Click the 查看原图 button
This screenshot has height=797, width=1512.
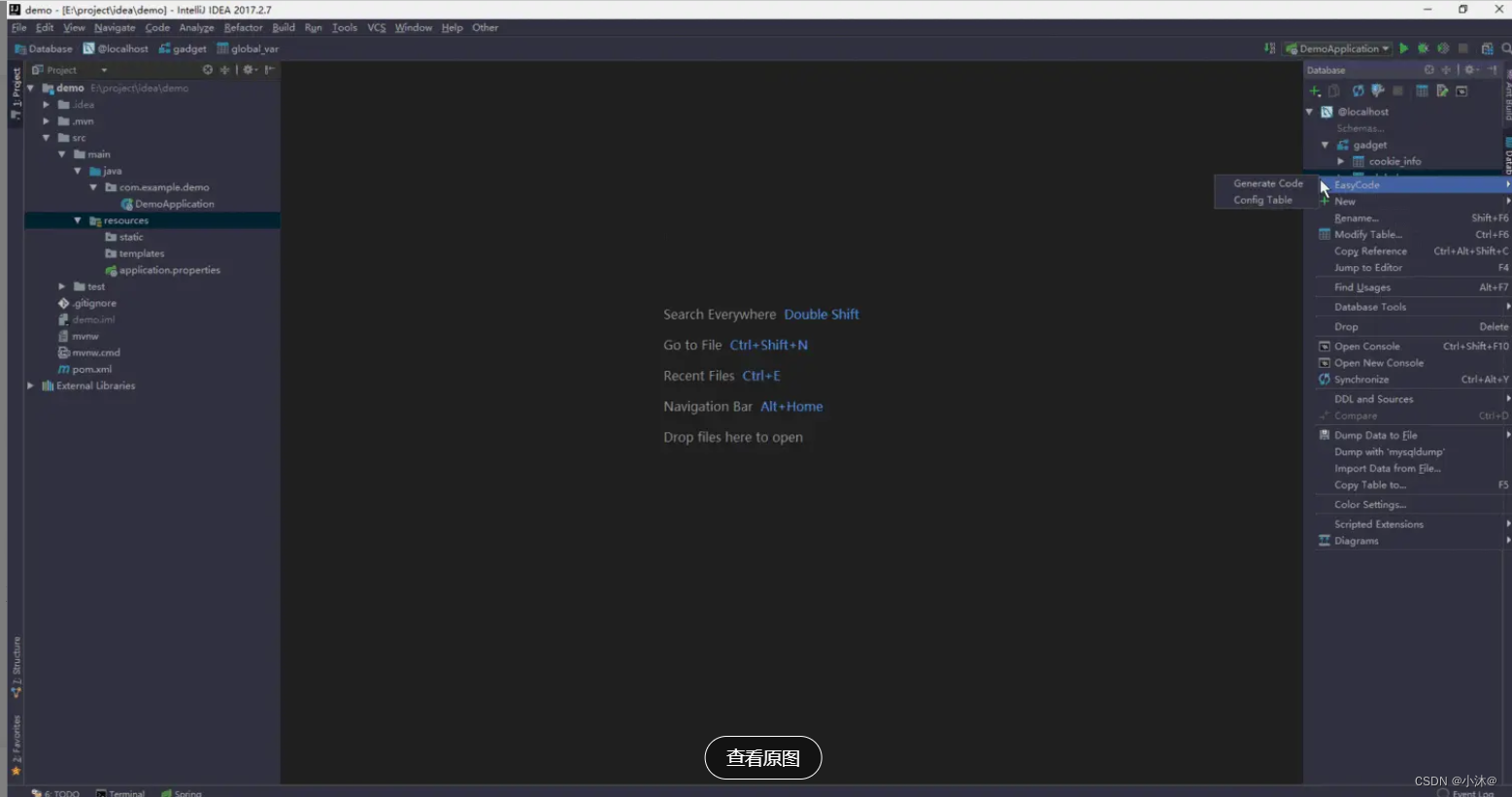pos(762,757)
